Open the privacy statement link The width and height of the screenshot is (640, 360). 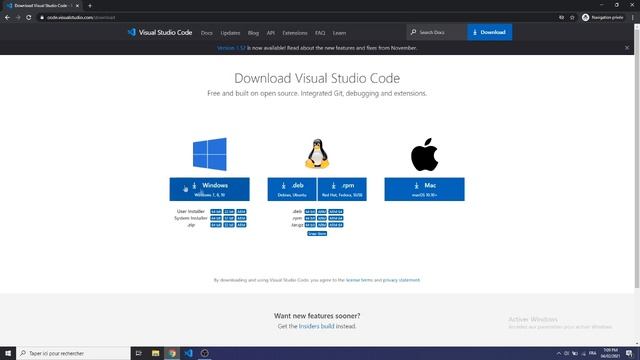[x=401, y=280]
